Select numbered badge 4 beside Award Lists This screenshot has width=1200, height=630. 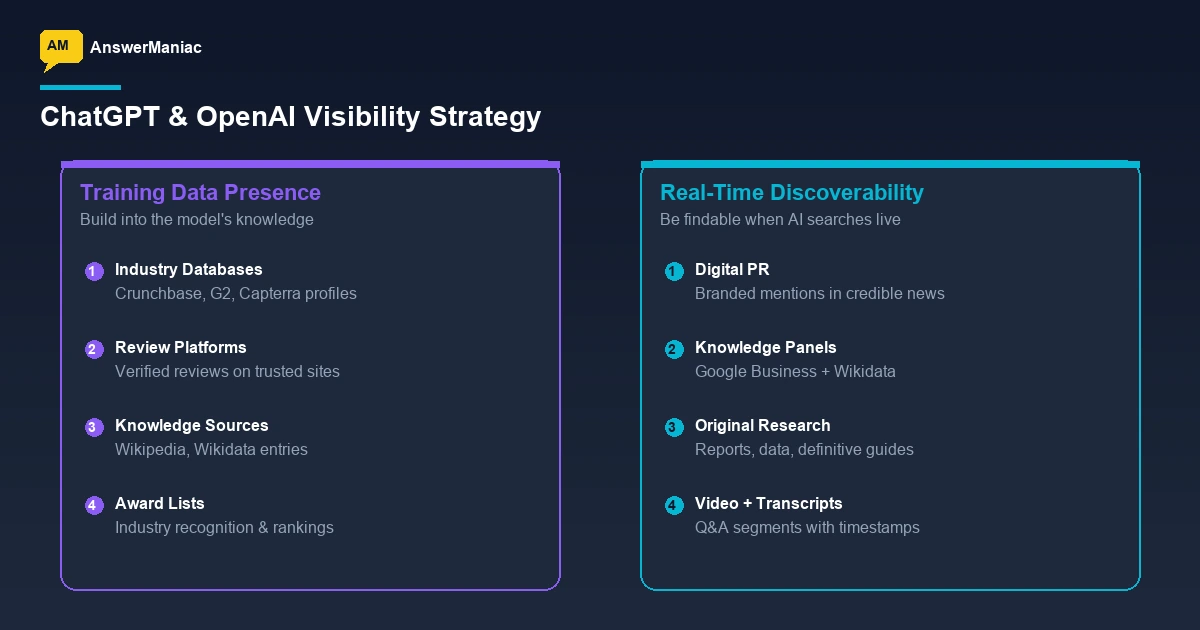(93, 505)
